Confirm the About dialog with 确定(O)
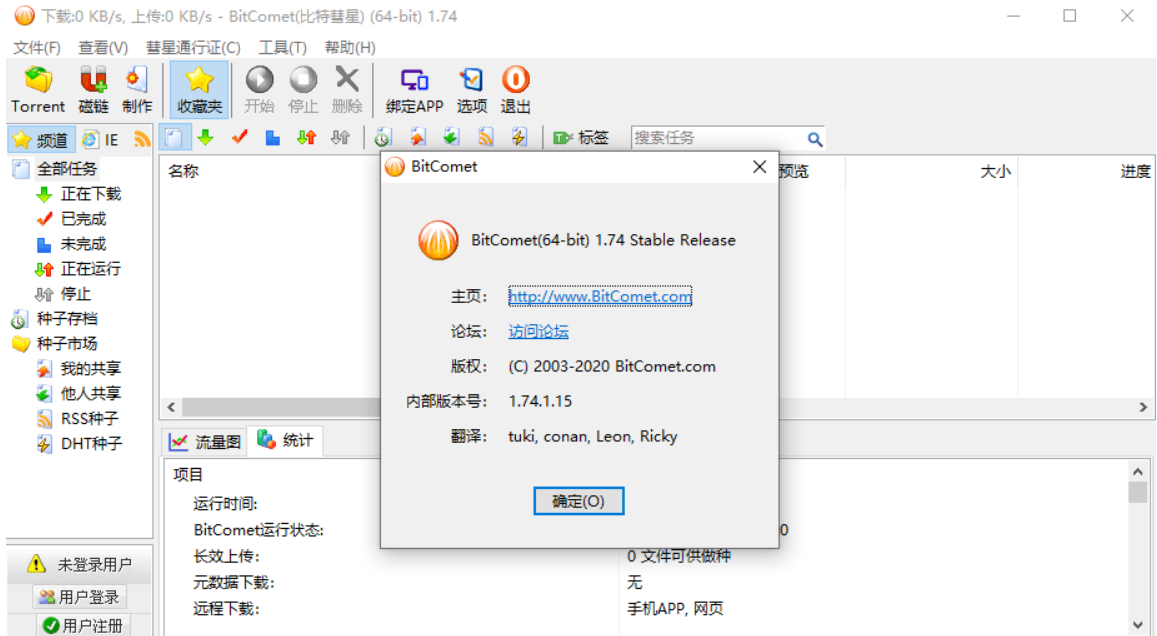 (578, 502)
